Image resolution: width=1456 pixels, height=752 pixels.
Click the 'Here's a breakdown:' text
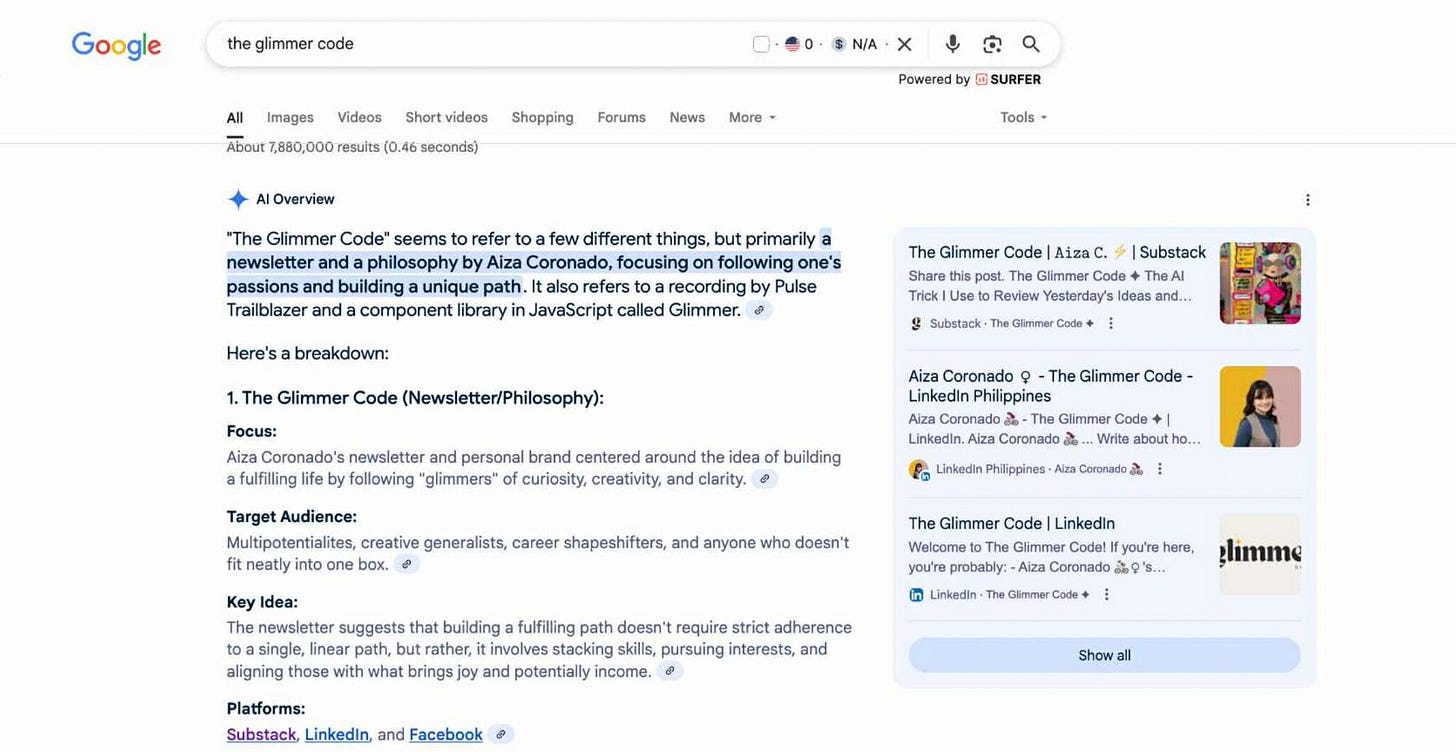[x=307, y=353]
